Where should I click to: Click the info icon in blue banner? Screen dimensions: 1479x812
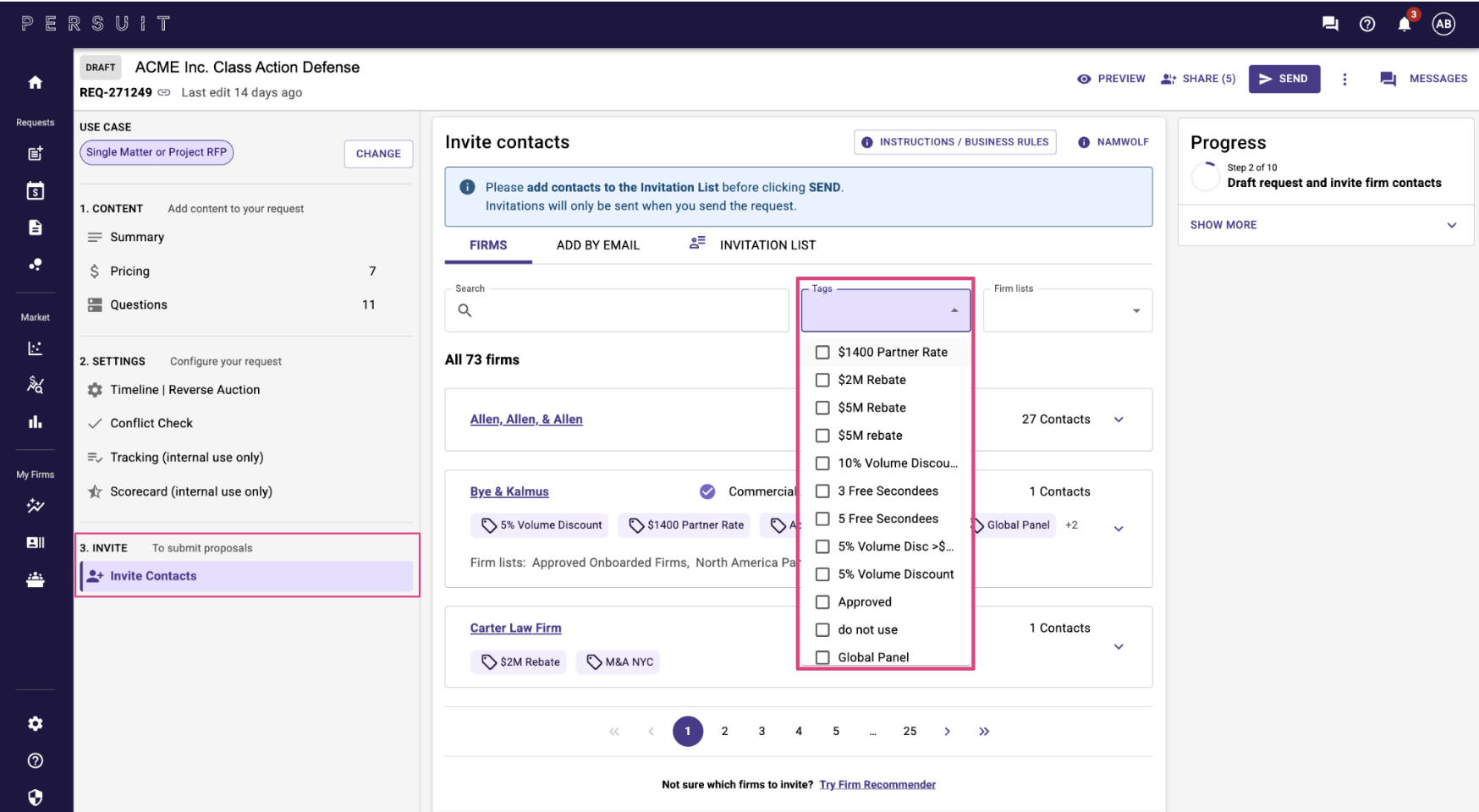point(467,187)
